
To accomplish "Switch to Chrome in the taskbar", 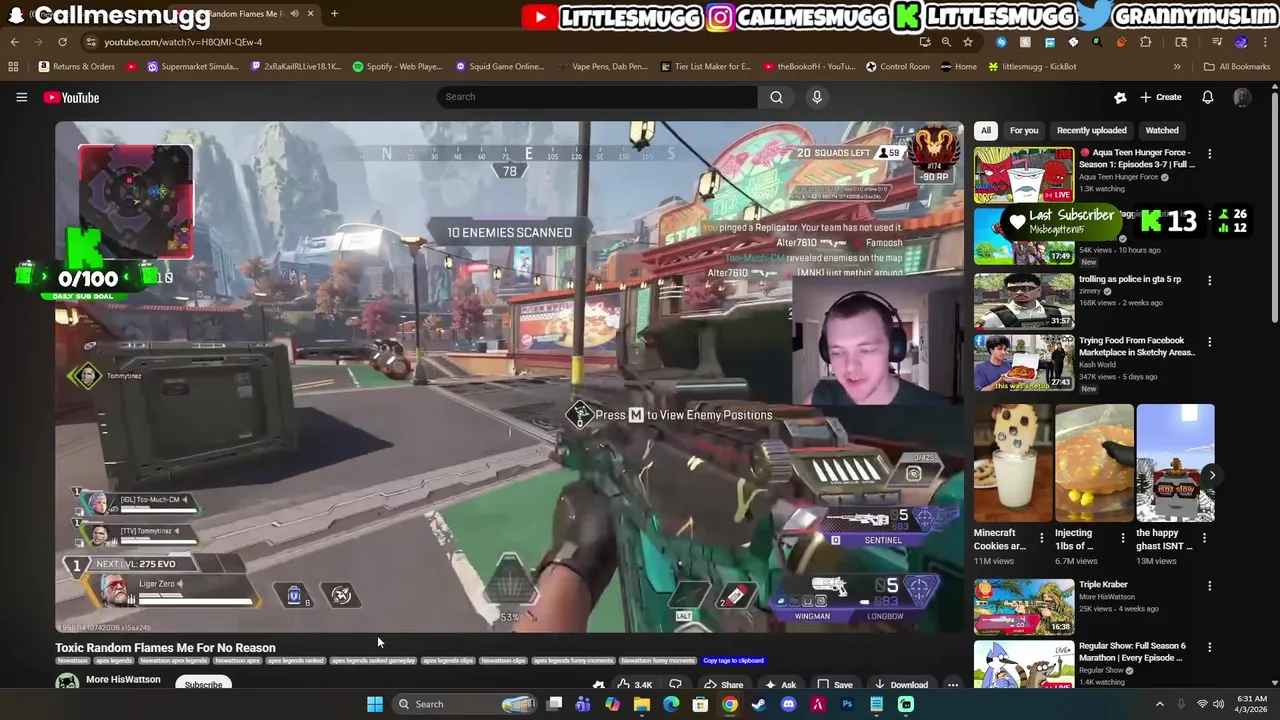I will 730,704.
